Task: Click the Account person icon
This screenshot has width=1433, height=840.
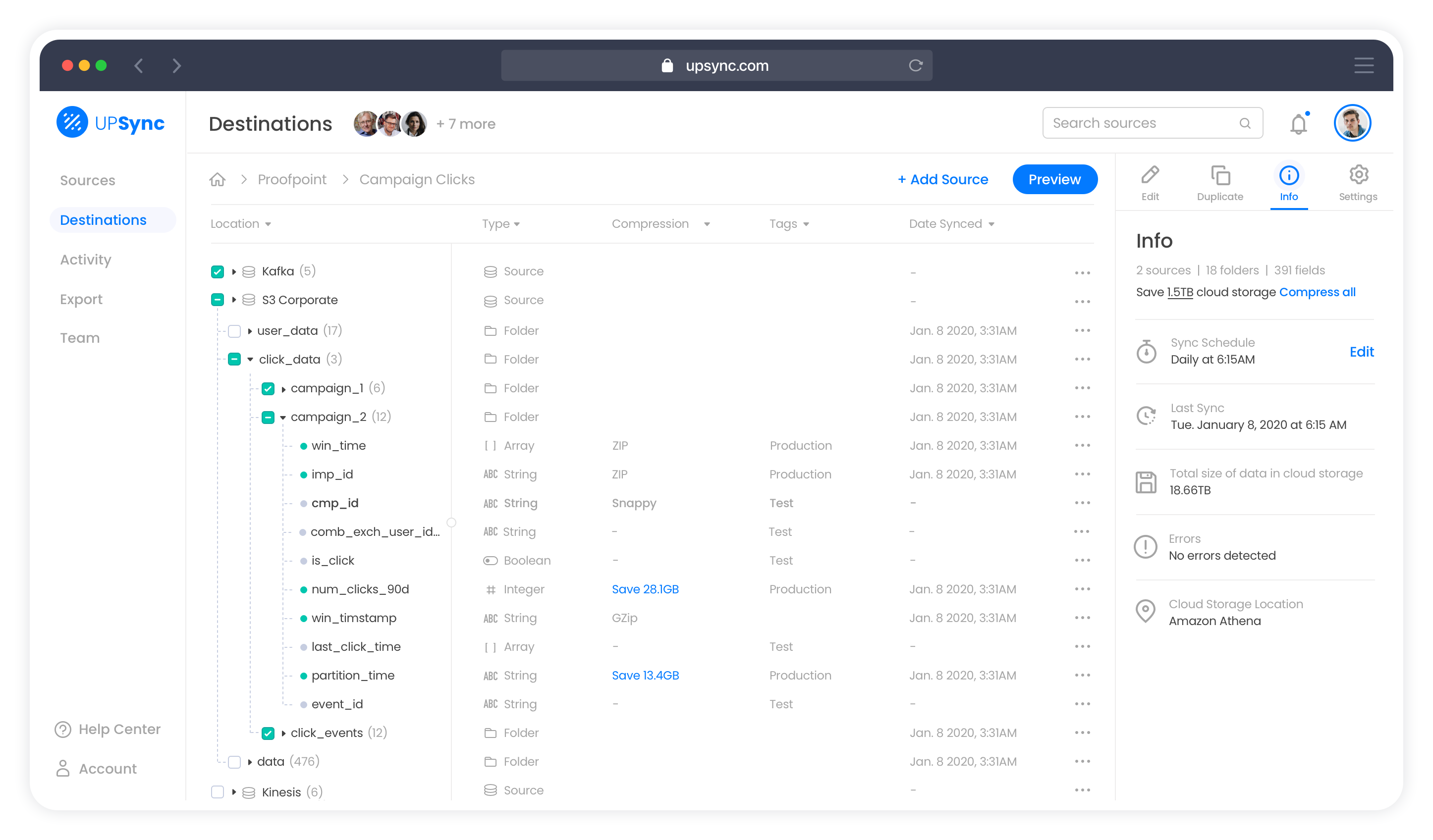Action: [x=62, y=768]
